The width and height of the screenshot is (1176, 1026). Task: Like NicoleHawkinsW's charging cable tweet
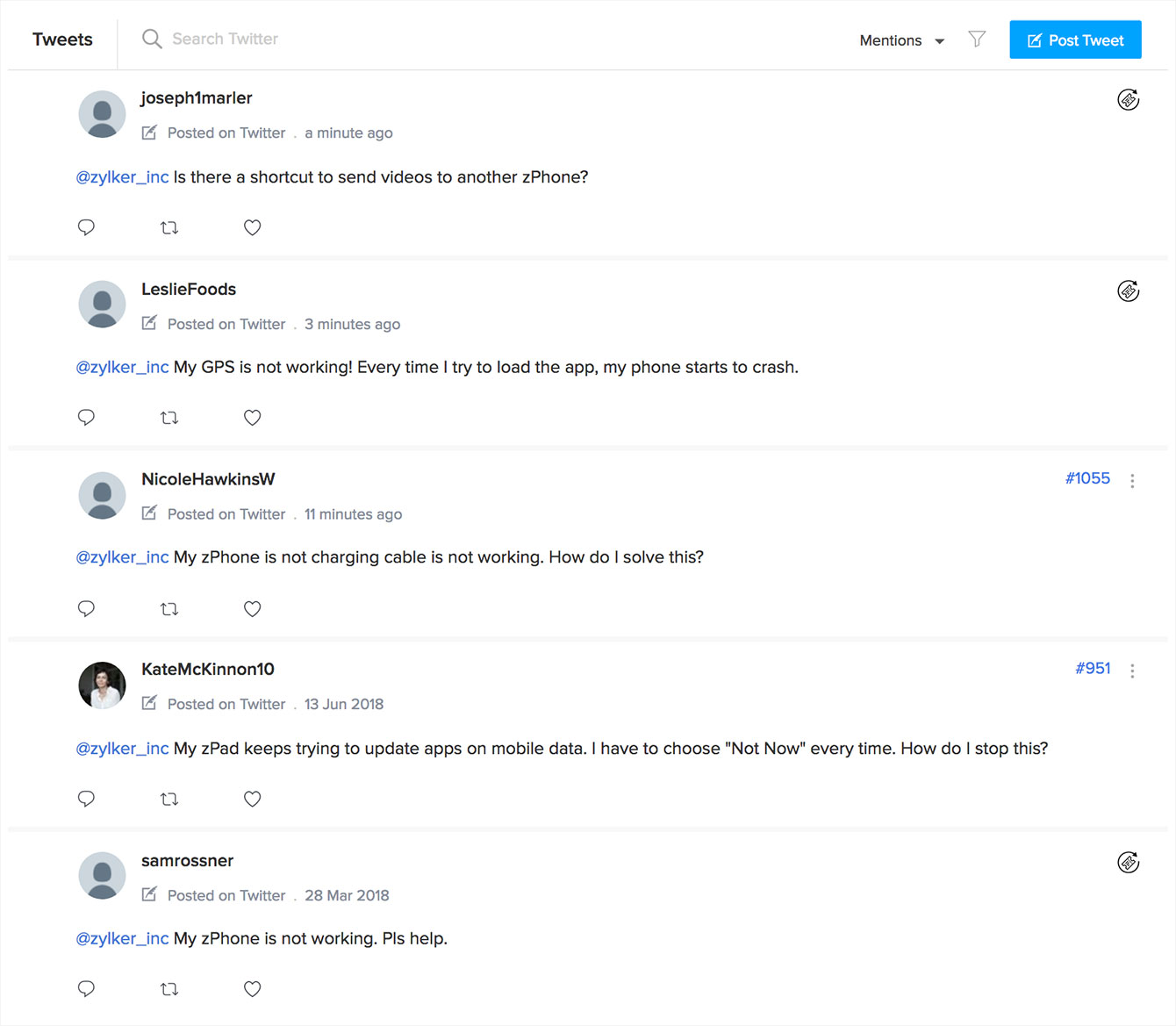[253, 609]
